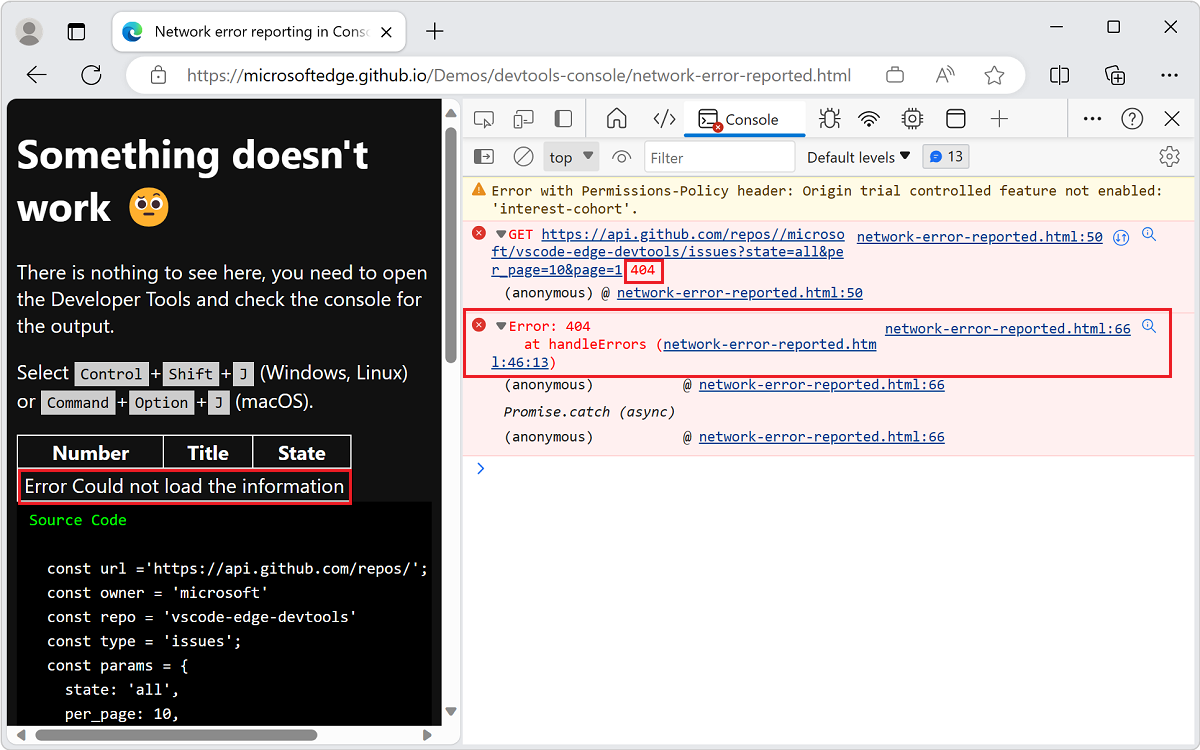Open the Welcome home panel
The image size is (1200, 750).
[616, 118]
